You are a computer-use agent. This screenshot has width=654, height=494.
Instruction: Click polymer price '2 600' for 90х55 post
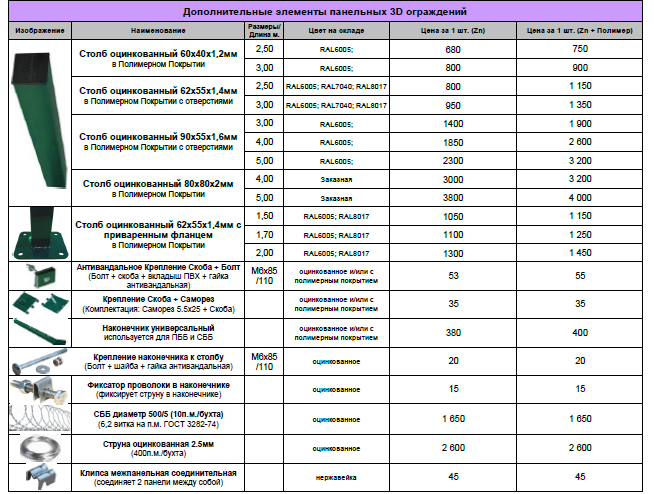point(580,142)
